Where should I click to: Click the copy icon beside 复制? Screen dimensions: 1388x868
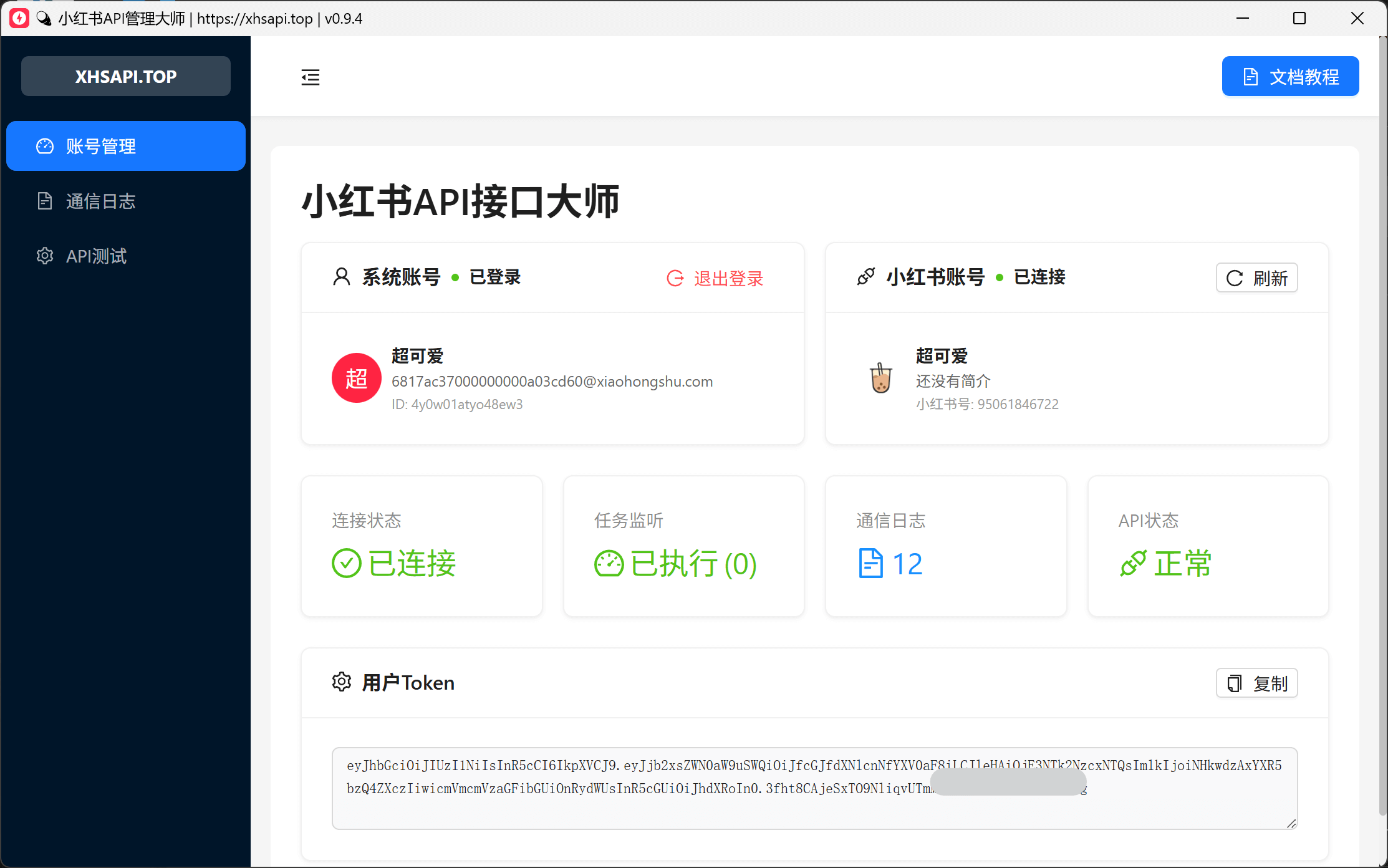point(1235,683)
